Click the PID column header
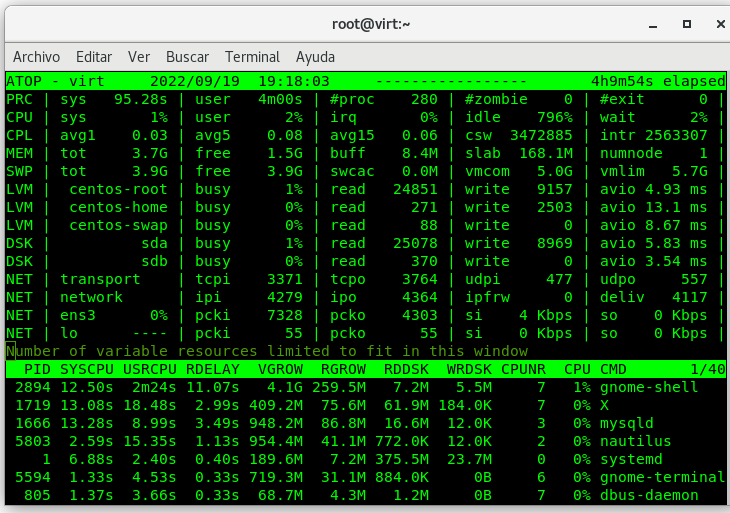The width and height of the screenshot is (730, 513). click(x=36, y=369)
